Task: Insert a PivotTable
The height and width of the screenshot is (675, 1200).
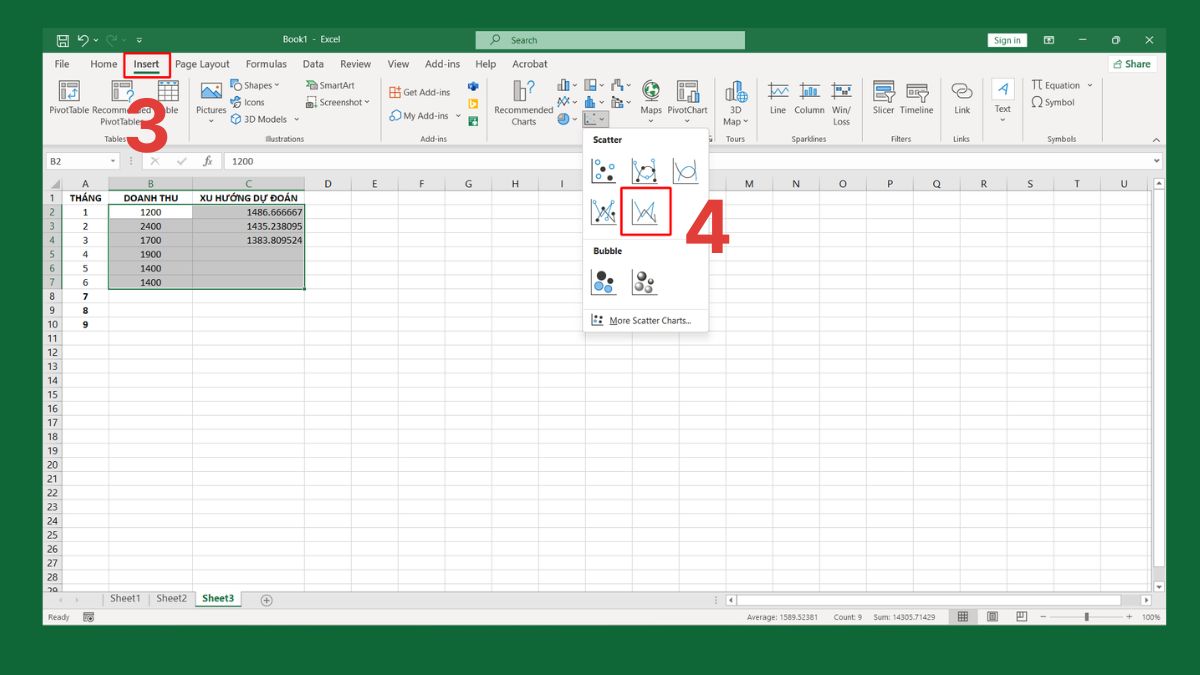Action: pos(69,98)
